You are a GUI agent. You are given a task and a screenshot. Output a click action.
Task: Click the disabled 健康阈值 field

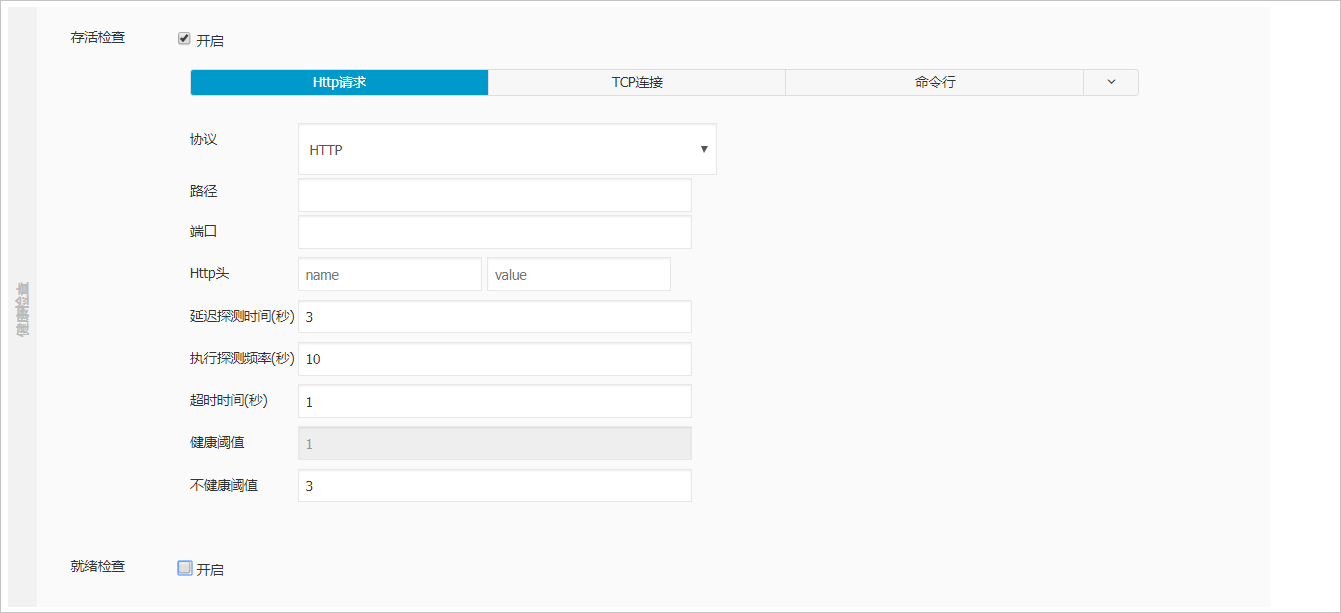495,443
